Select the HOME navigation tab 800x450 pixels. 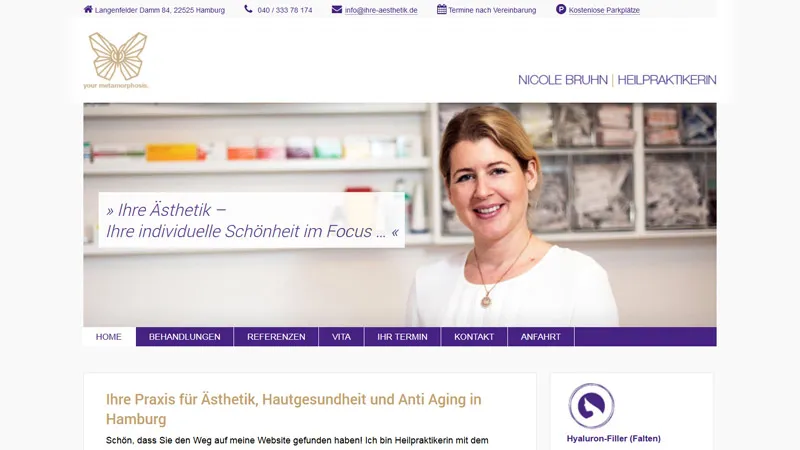pyautogui.click(x=109, y=337)
